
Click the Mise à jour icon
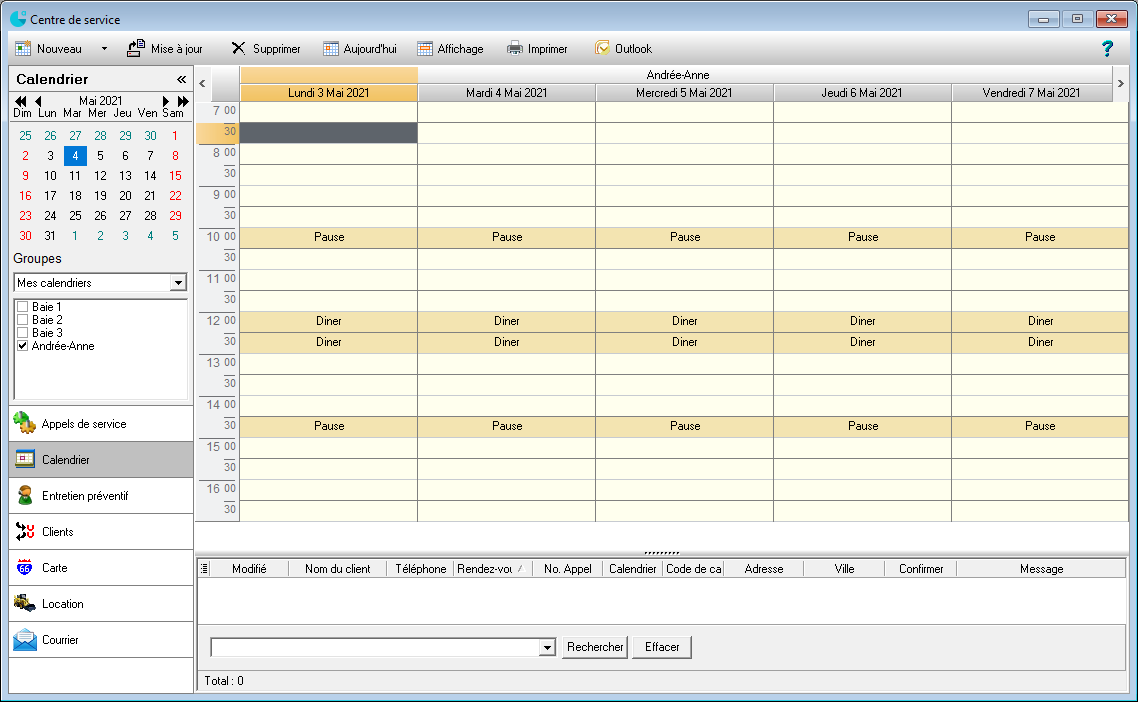click(x=136, y=48)
